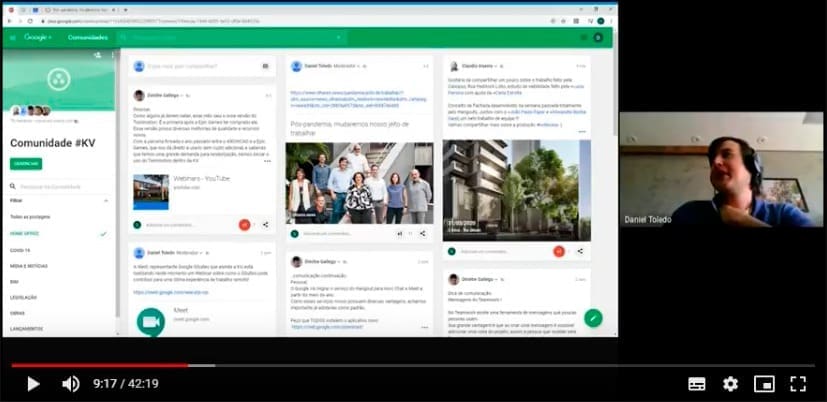Share the Claudio building render post
Viewport: 827px width, 402px height.
pos(580,252)
